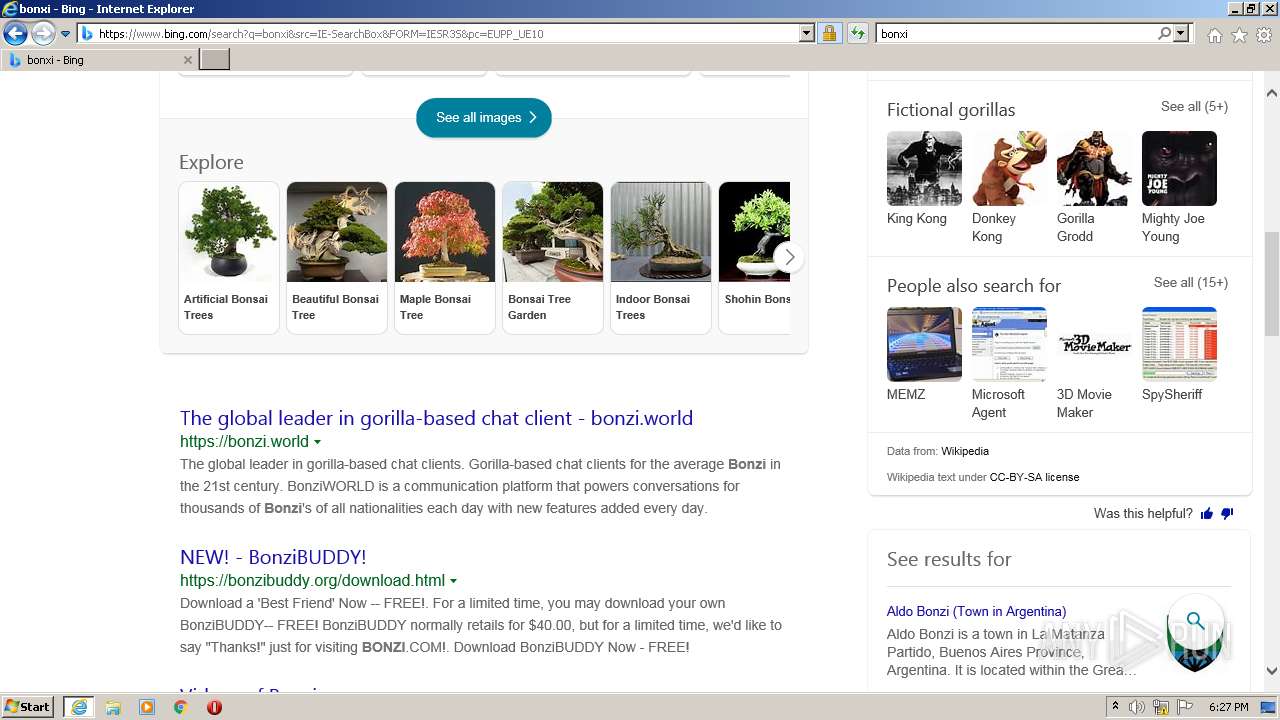Click the volume speaker tray icon
1280x720 pixels.
(x=1137, y=707)
